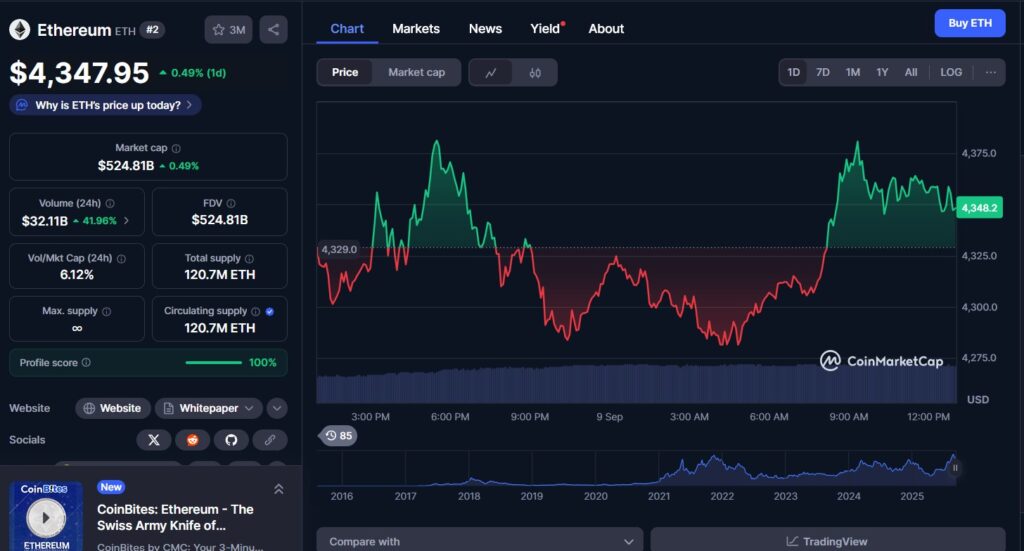Expand more website links chevron

[x=277, y=408]
